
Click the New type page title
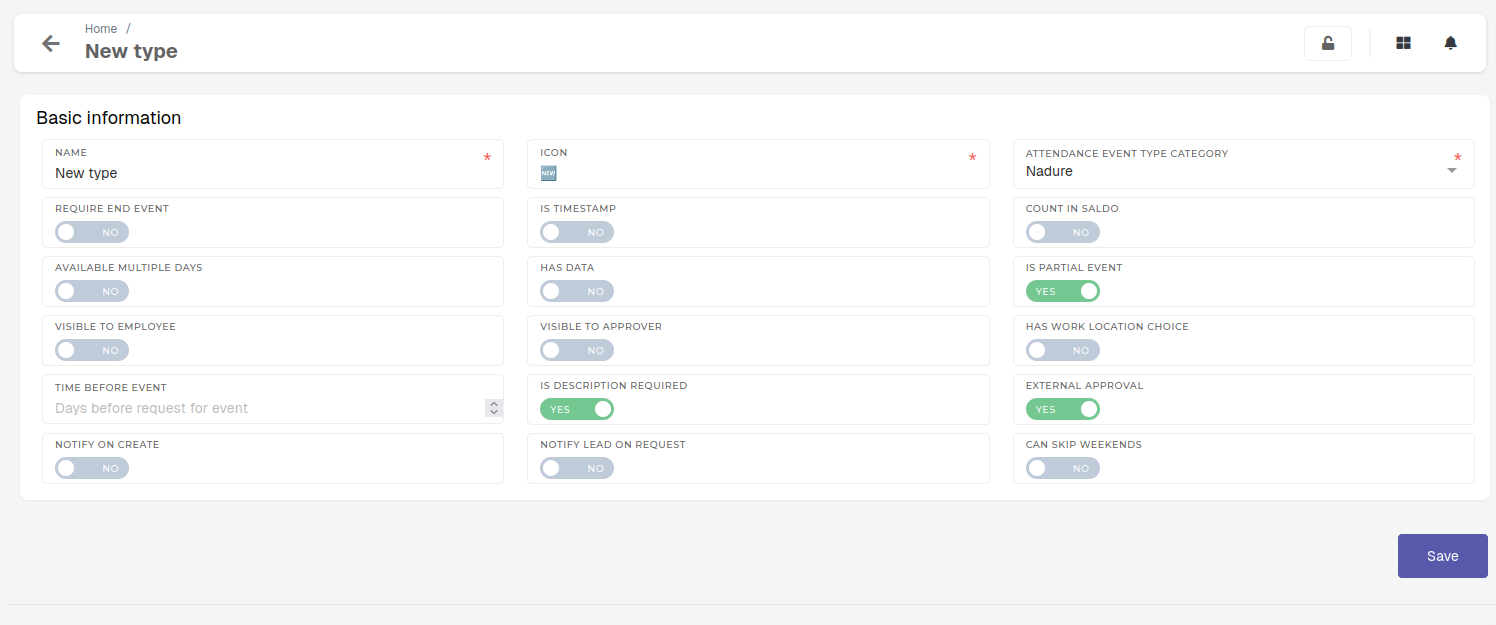(x=131, y=51)
